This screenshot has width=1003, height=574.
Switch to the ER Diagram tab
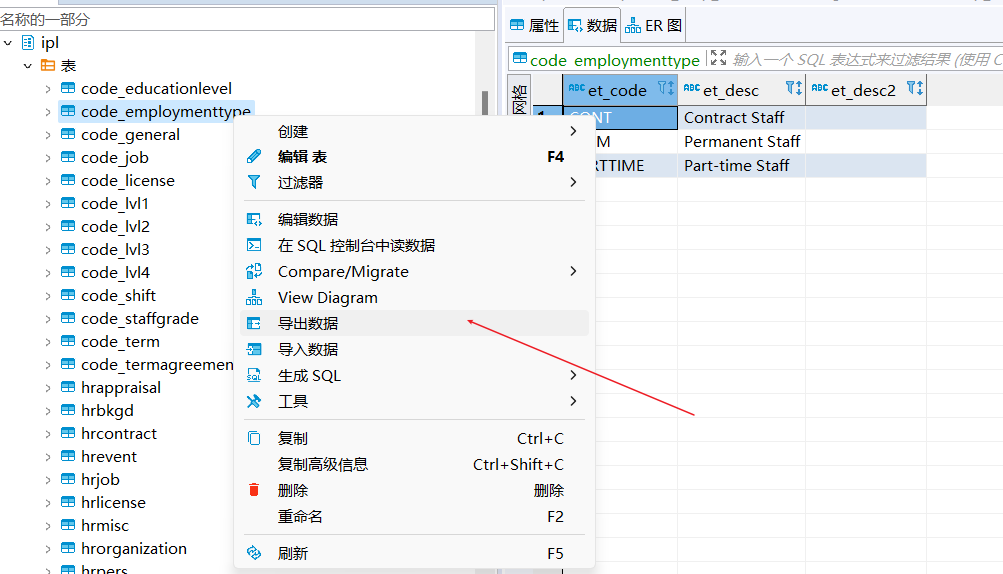[653, 26]
